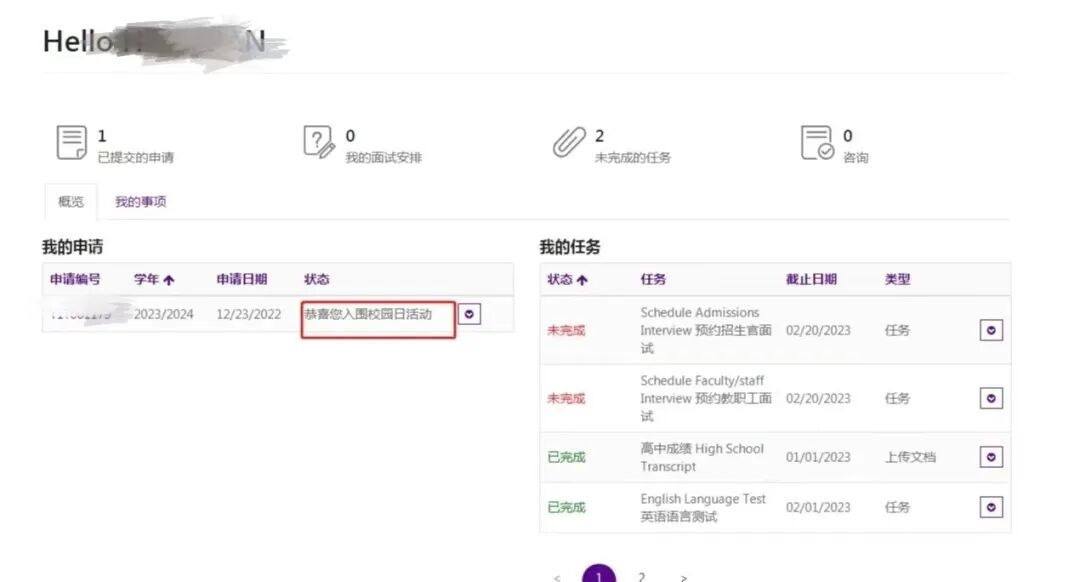Click the submitted applications document icon
1080x582 pixels.
[72, 143]
